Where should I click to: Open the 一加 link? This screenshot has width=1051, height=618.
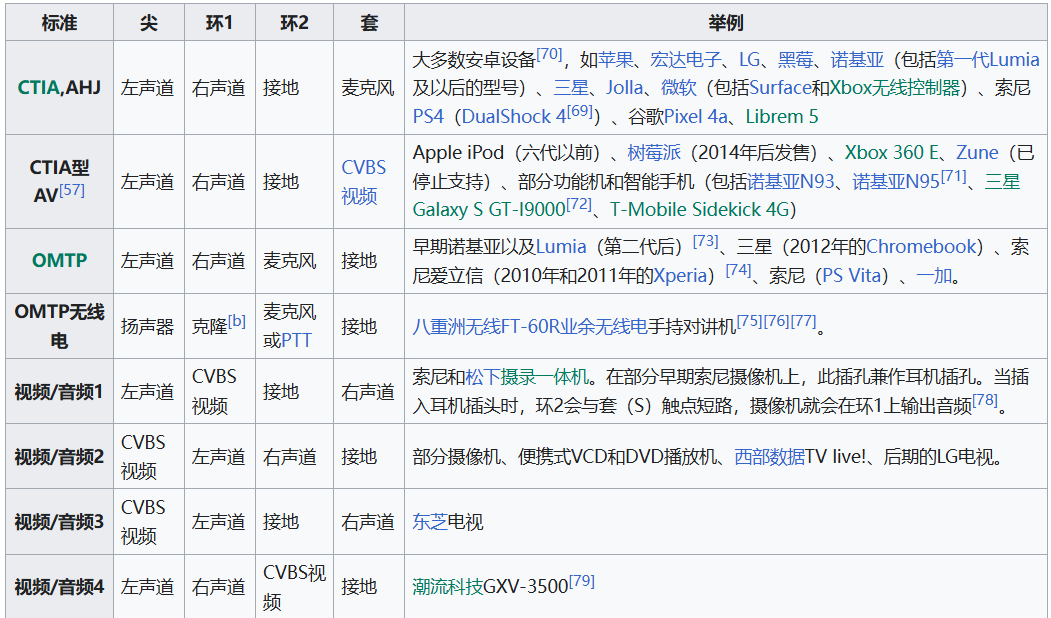point(934,275)
